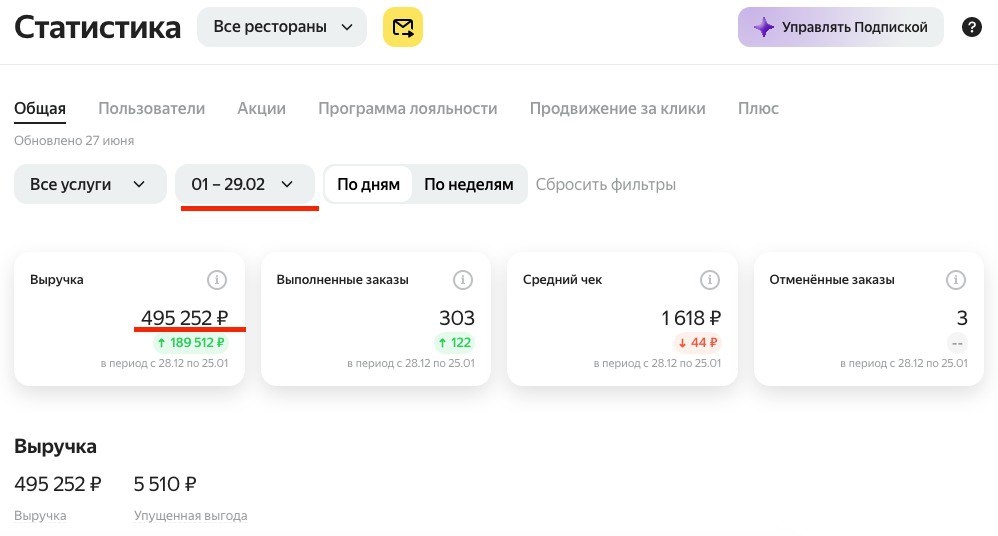998x536 pixels.
Task: Open help via the question mark icon
Action: pos(971,27)
